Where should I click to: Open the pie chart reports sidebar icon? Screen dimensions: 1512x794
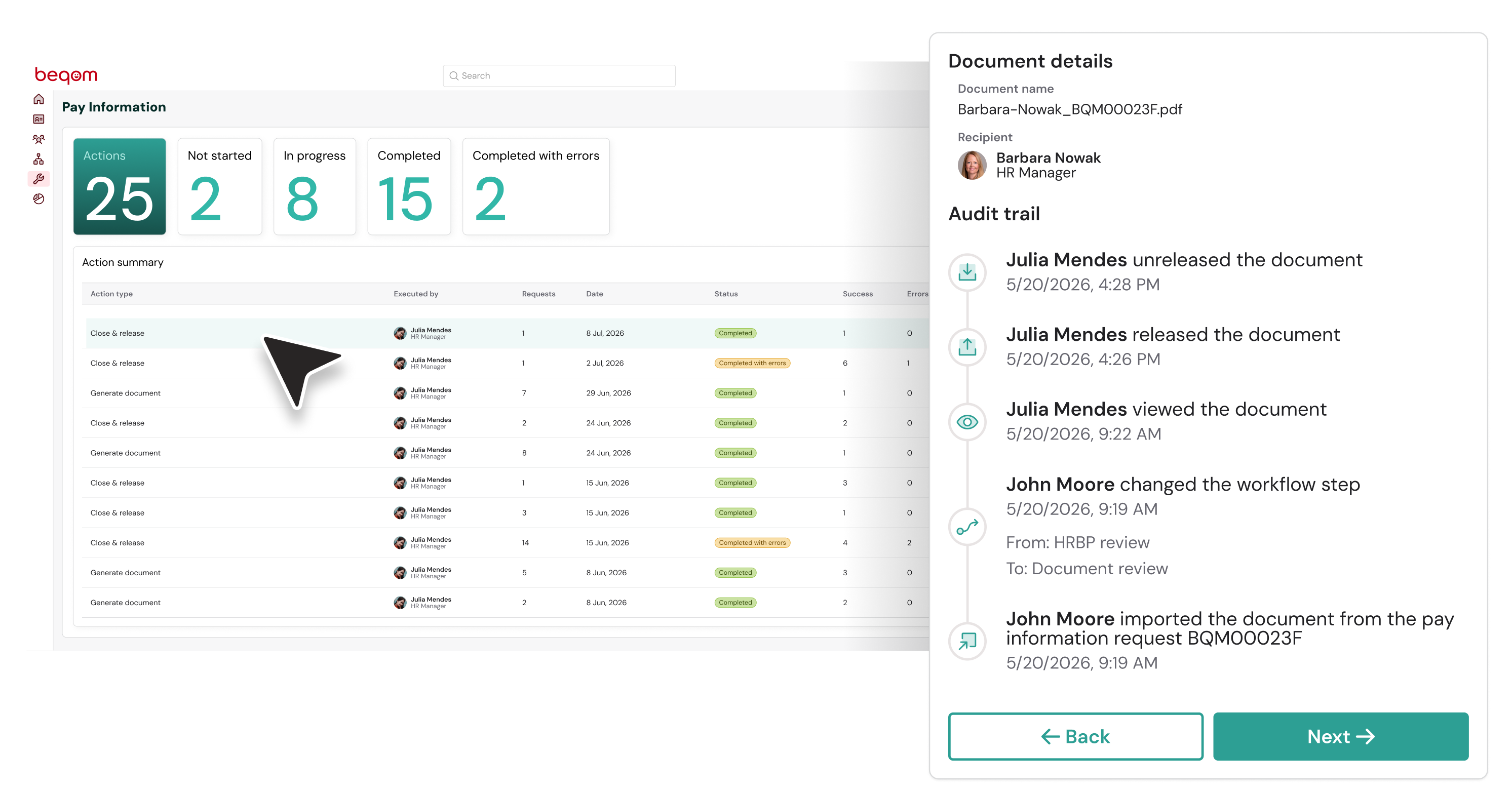pos(38,199)
